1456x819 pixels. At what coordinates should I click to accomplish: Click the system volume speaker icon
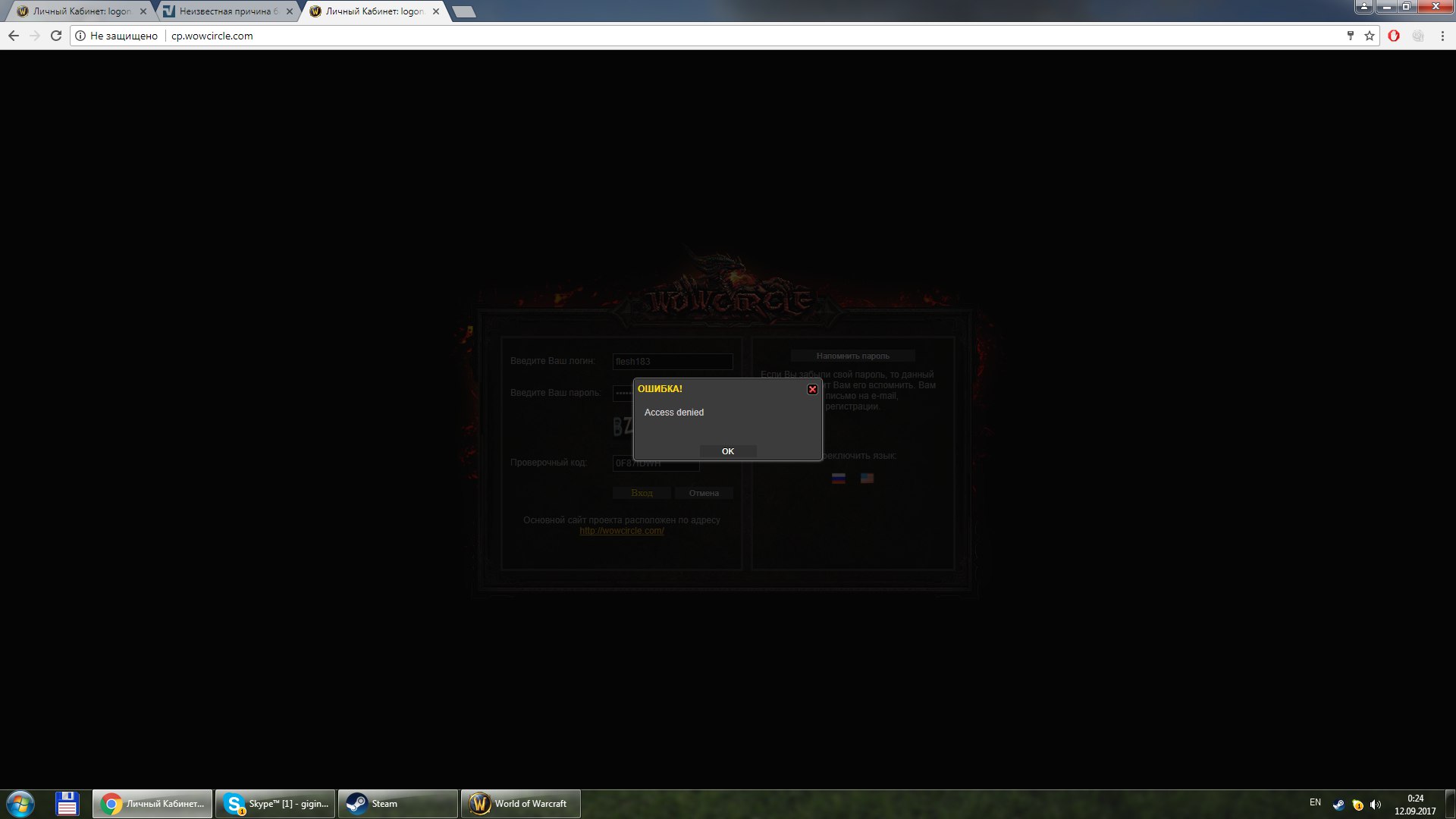pos(1376,805)
